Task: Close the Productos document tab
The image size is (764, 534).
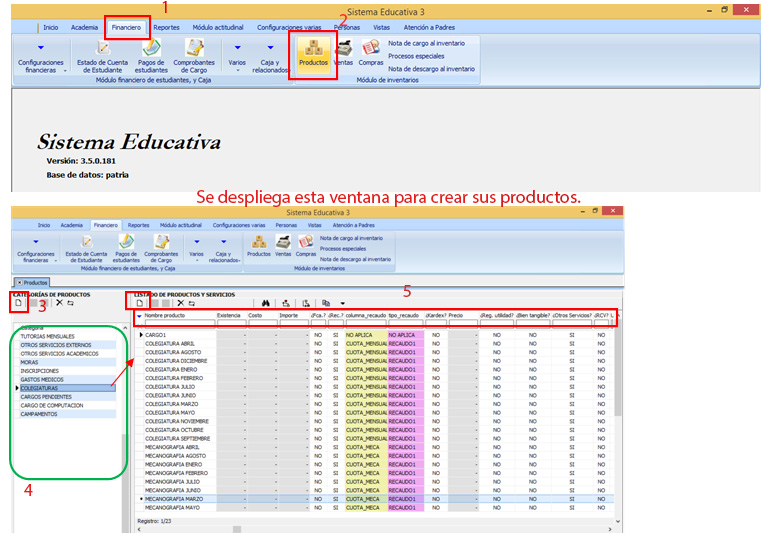Action: point(19,283)
